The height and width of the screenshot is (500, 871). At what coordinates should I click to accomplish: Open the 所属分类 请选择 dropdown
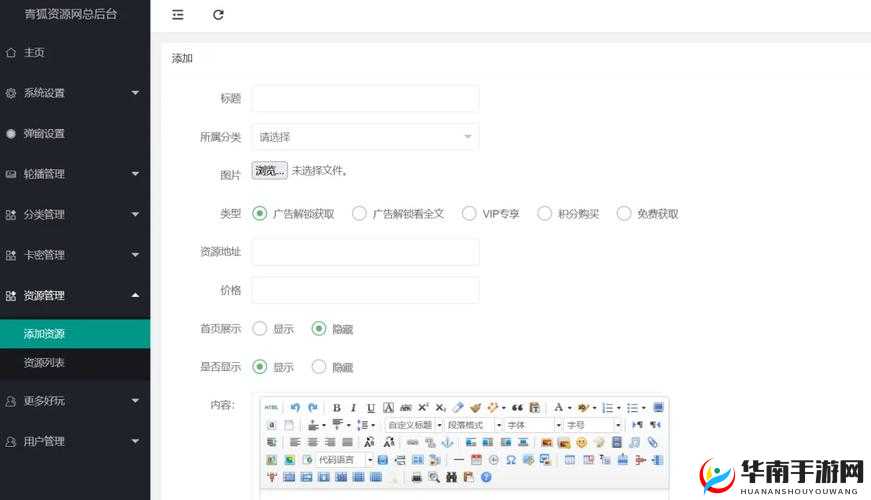pos(366,137)
